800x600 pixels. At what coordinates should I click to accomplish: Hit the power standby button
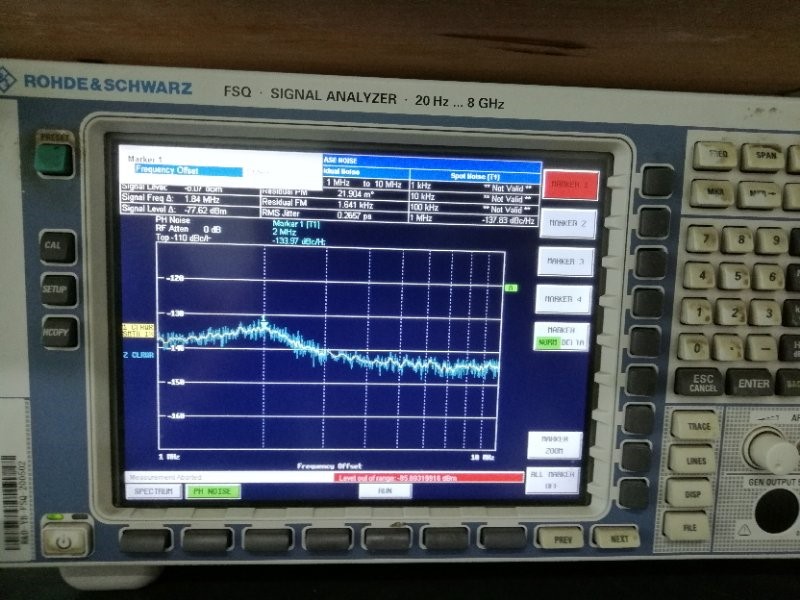point(65,541)
